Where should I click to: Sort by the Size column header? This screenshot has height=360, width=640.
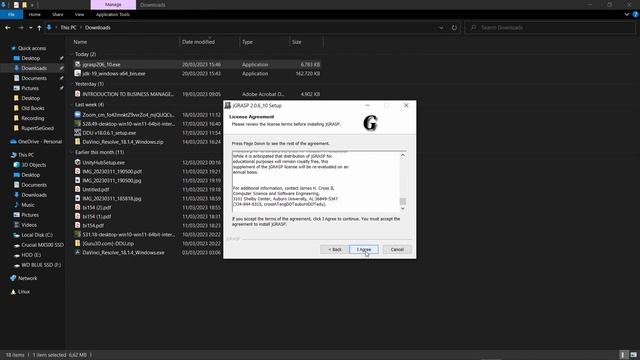[x=297, y=42]
